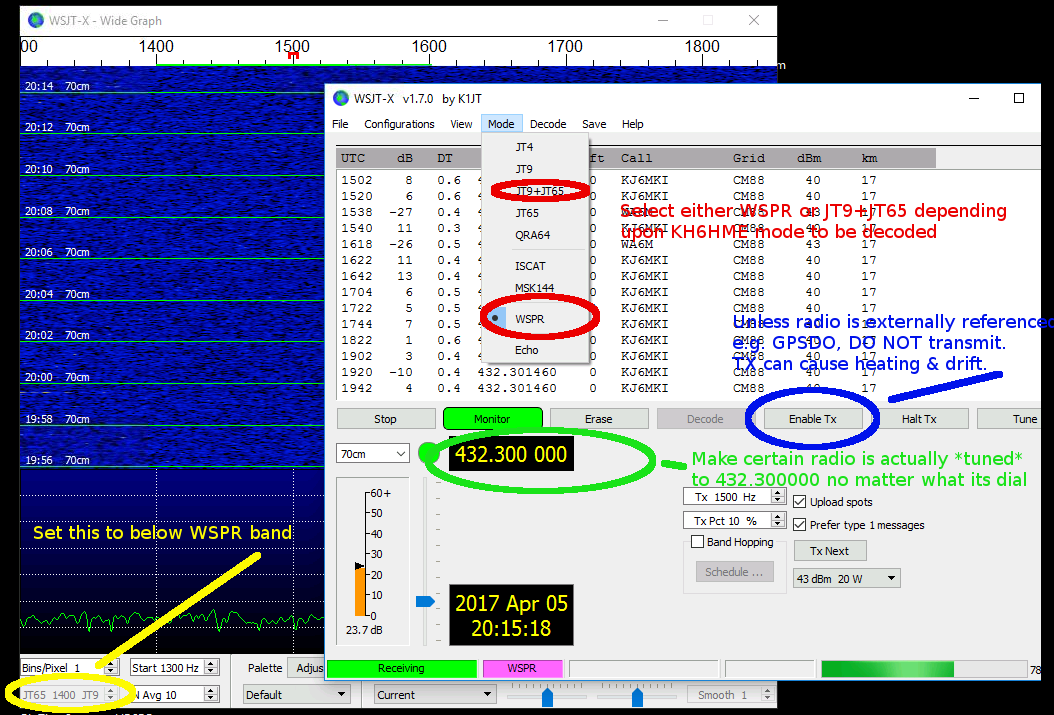Open the Help menu

click(x=633, y=124)
